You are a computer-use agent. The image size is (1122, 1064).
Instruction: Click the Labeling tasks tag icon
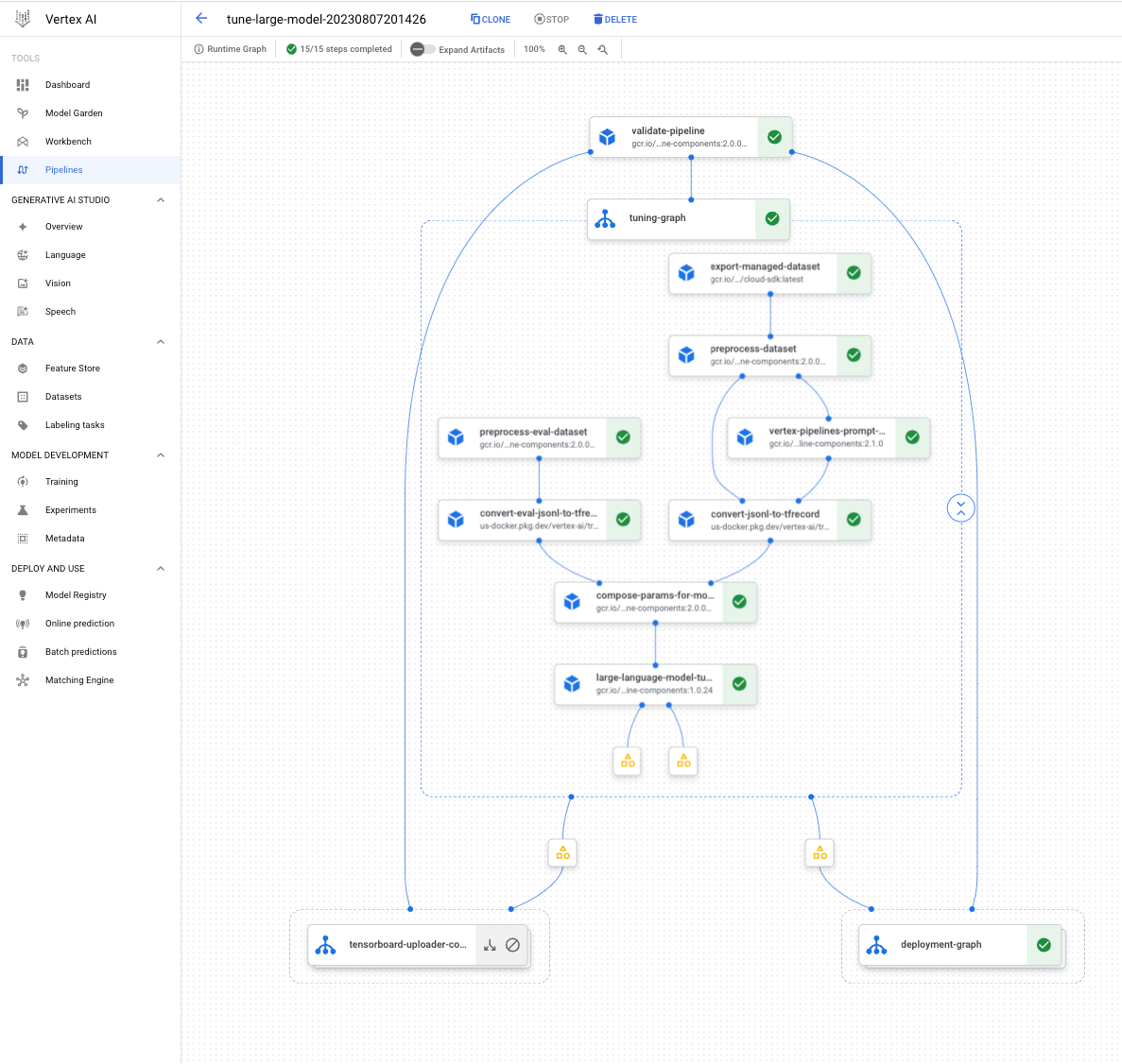pyautogui.click(x=23, y=425)
